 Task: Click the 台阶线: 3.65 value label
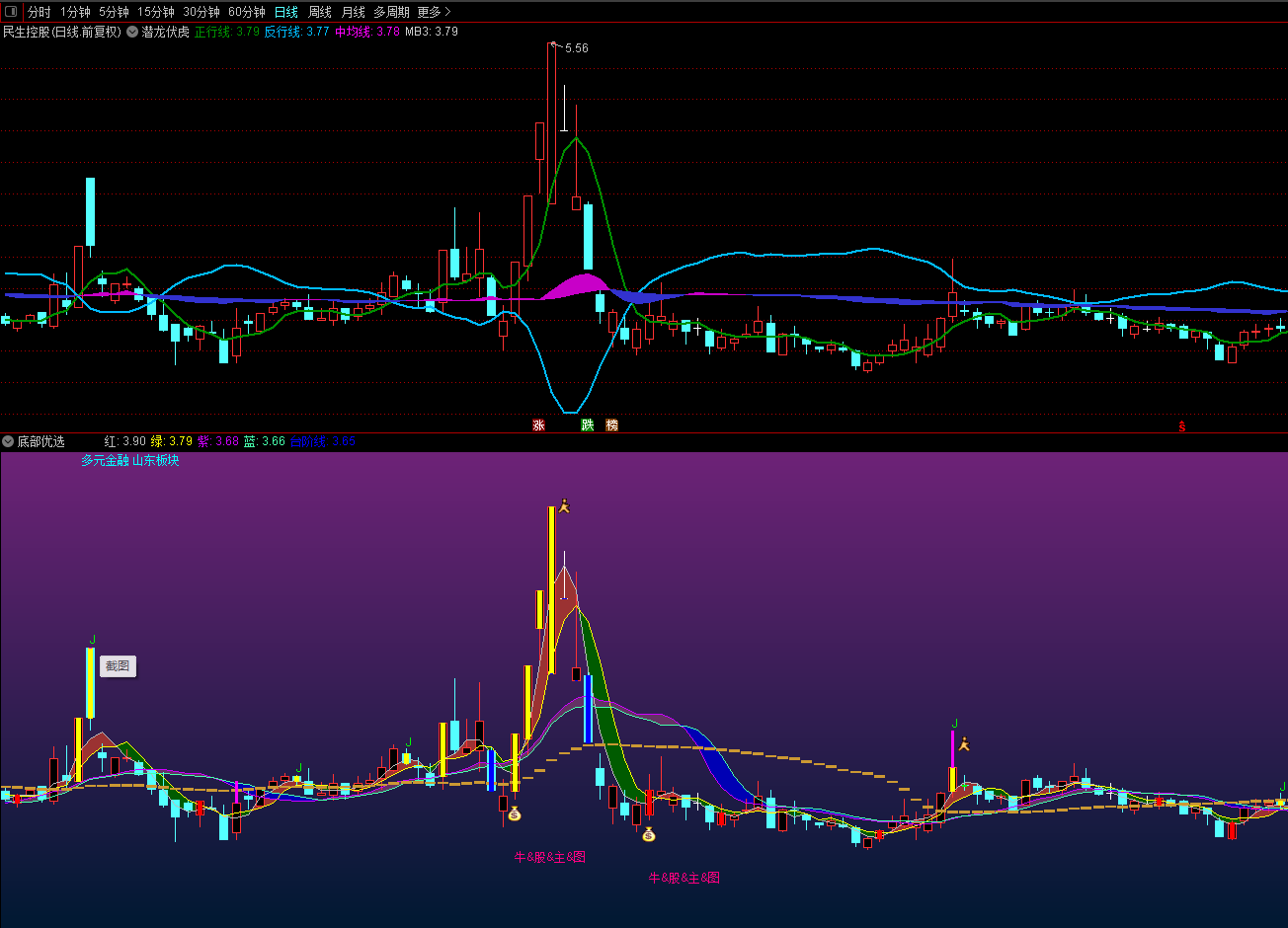[x=323, y=441]
